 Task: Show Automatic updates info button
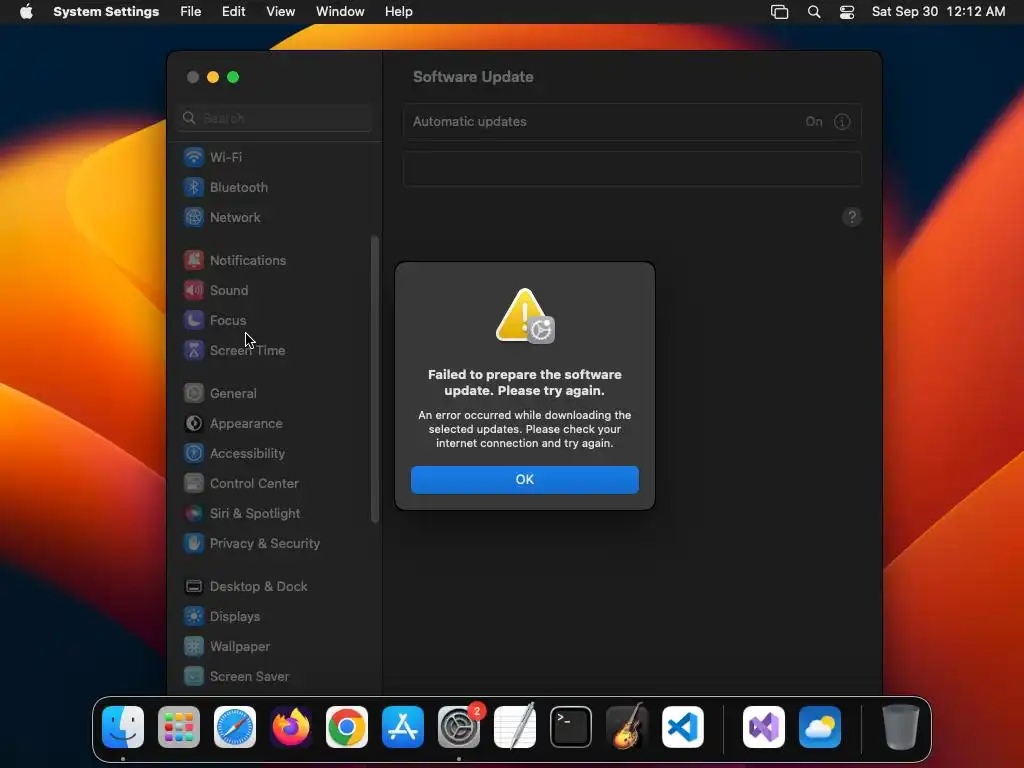(842, 122)
